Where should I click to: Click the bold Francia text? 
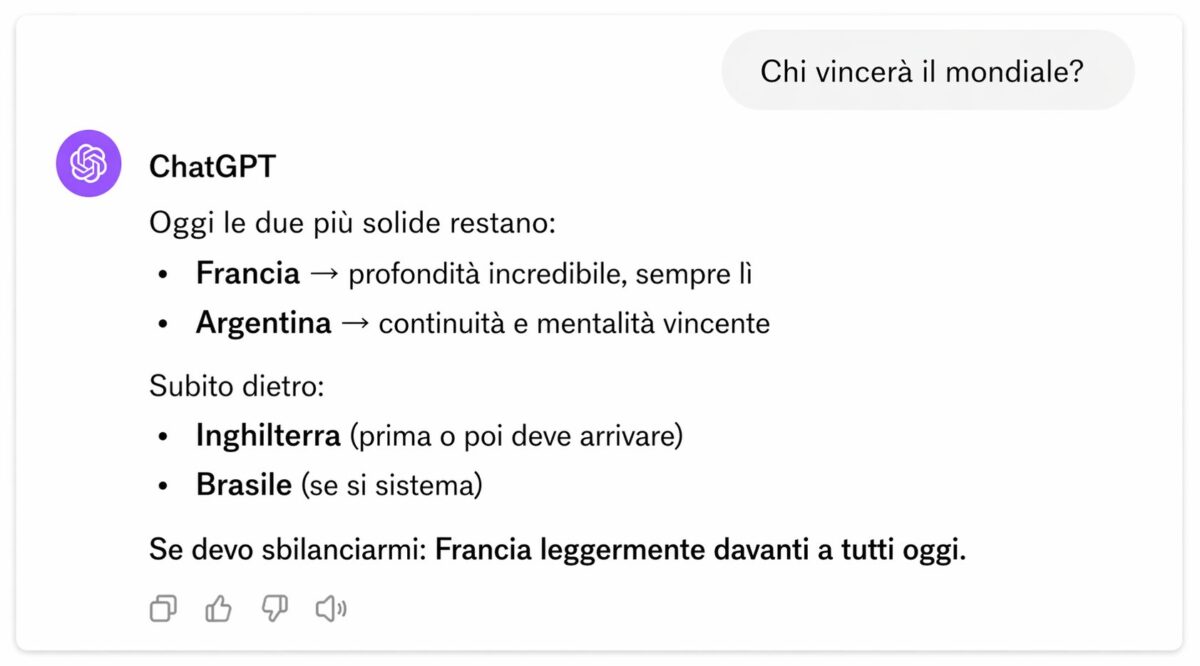point(246,273)
